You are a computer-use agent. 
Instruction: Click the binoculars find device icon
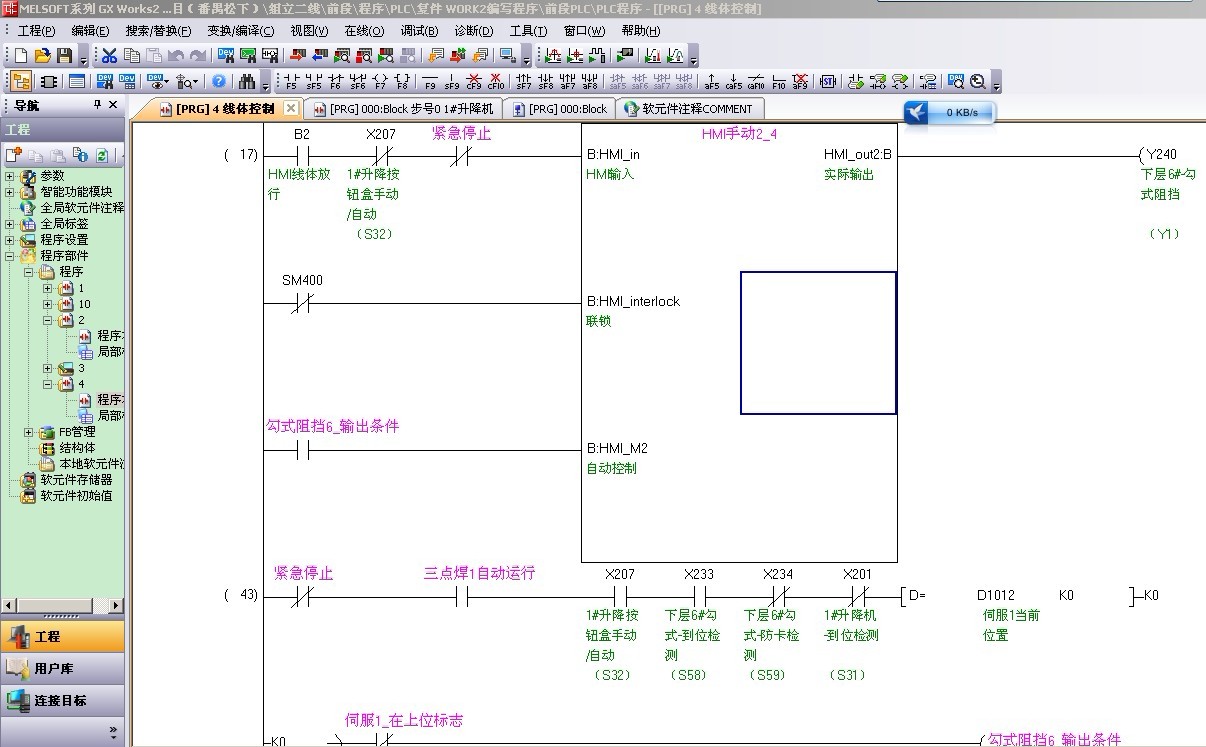(x=246, y=82)
